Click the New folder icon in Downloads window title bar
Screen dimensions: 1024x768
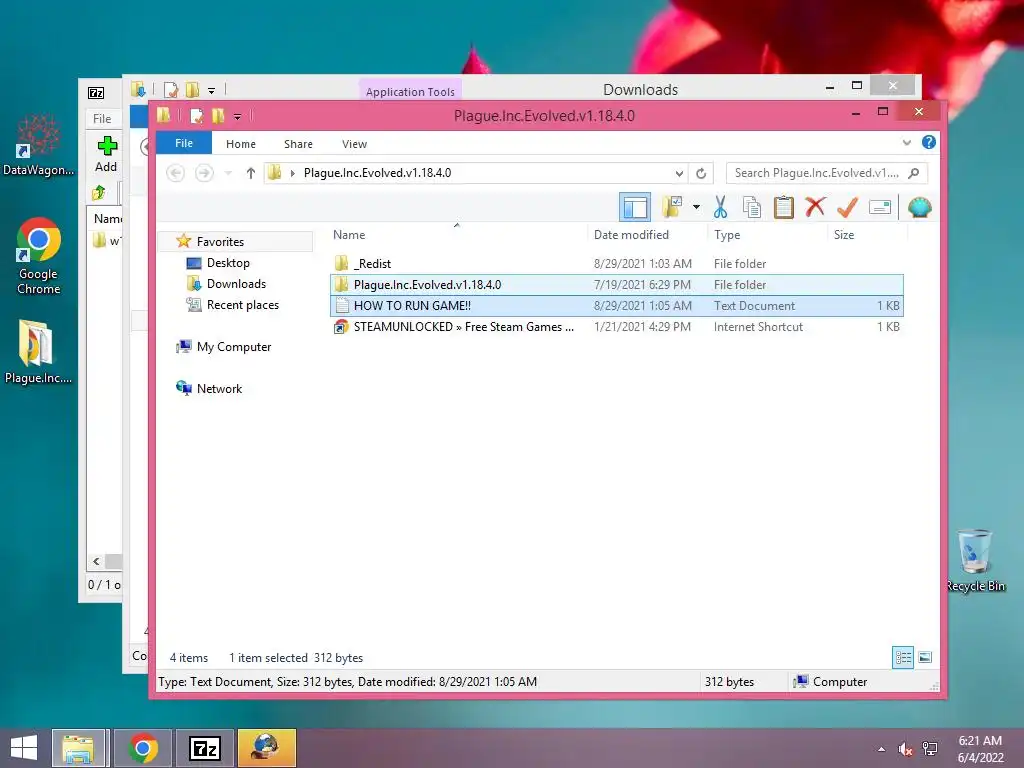pyautogui.click(x=192, y=89)
